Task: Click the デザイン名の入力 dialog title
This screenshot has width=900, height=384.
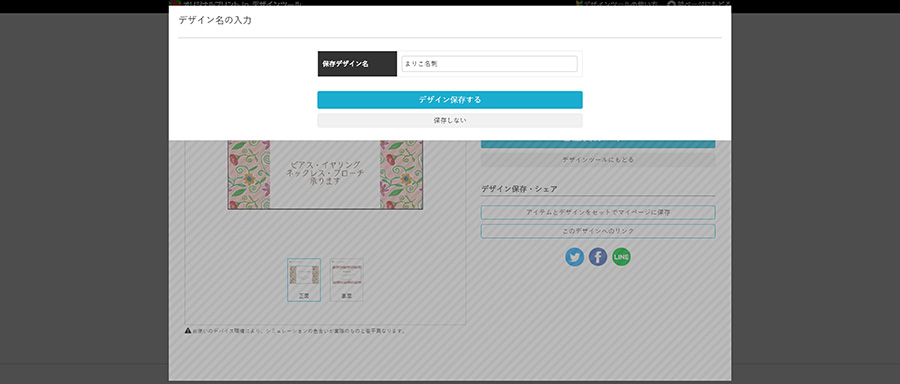Action: coord(215,20)
